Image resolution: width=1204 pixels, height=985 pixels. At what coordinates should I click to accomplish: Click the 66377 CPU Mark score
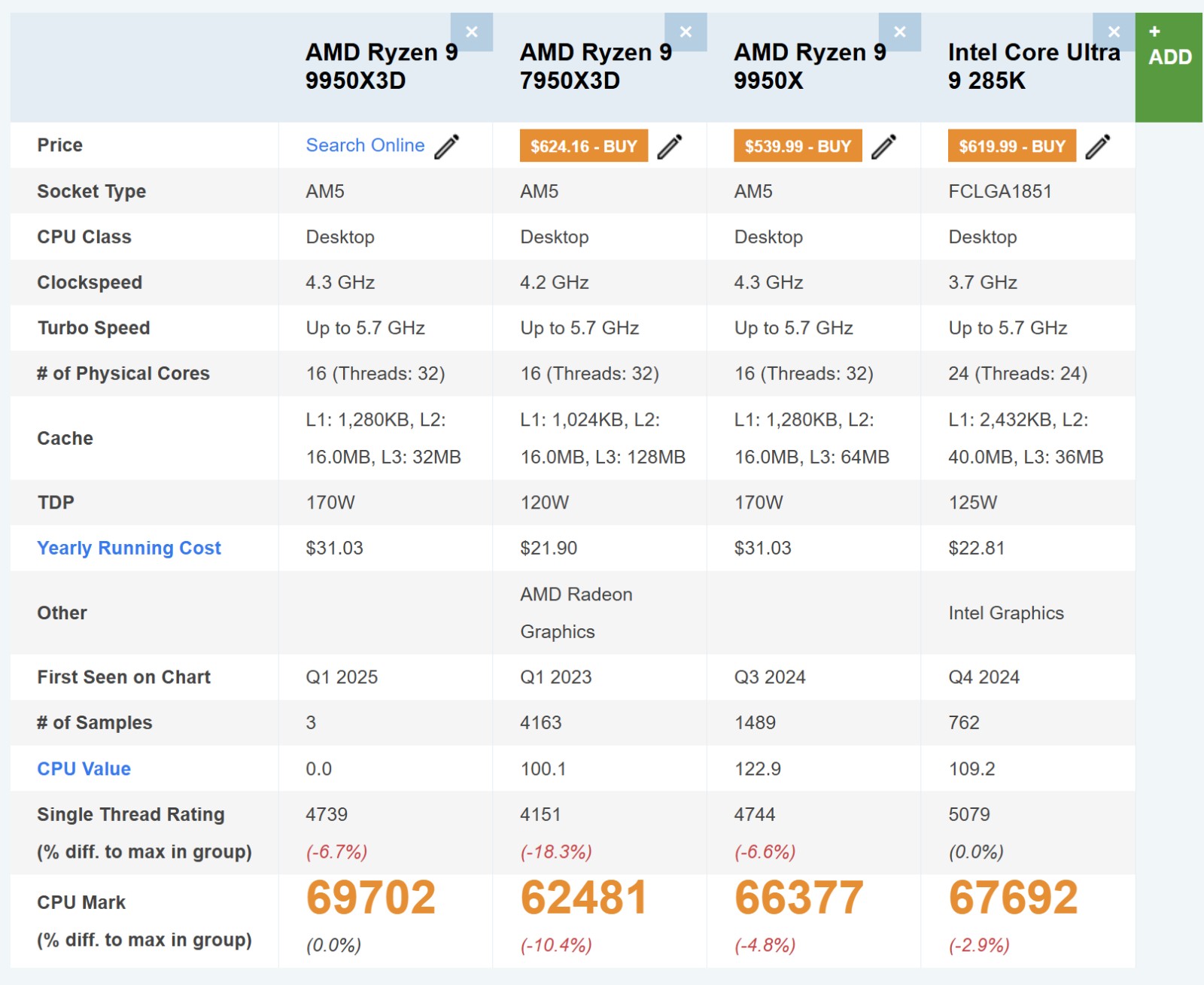click(799, 898)
